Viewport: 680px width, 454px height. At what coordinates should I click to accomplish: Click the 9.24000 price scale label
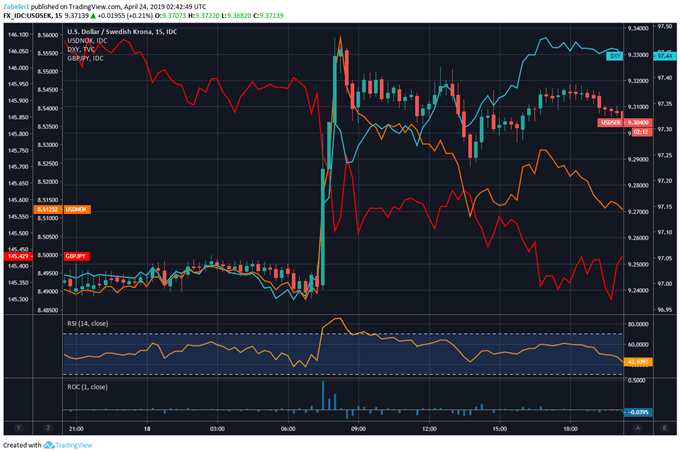638,291
